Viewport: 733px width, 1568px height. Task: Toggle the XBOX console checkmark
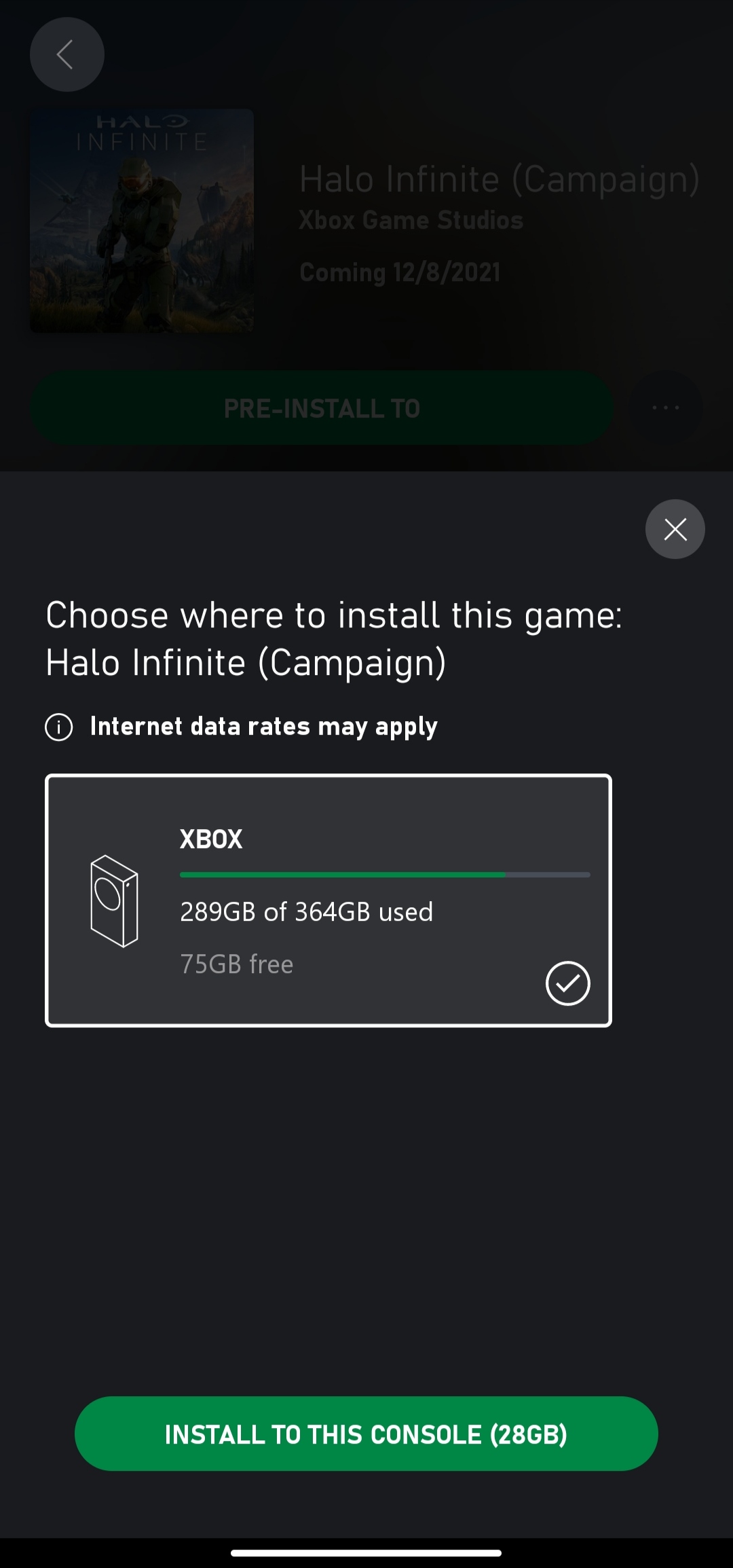click(x=567, y=983)
